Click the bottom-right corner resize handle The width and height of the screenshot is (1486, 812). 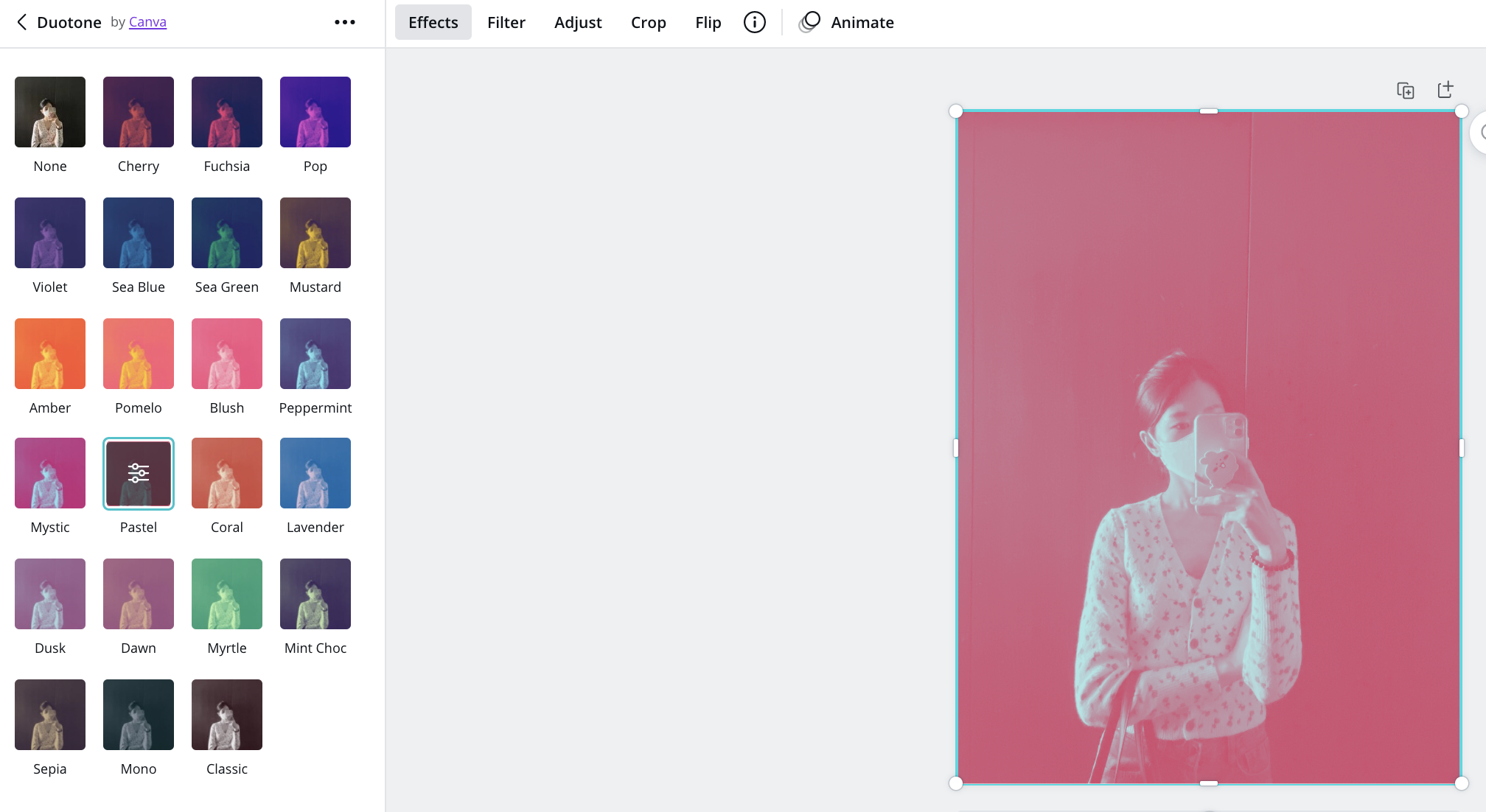point(1461,783)
